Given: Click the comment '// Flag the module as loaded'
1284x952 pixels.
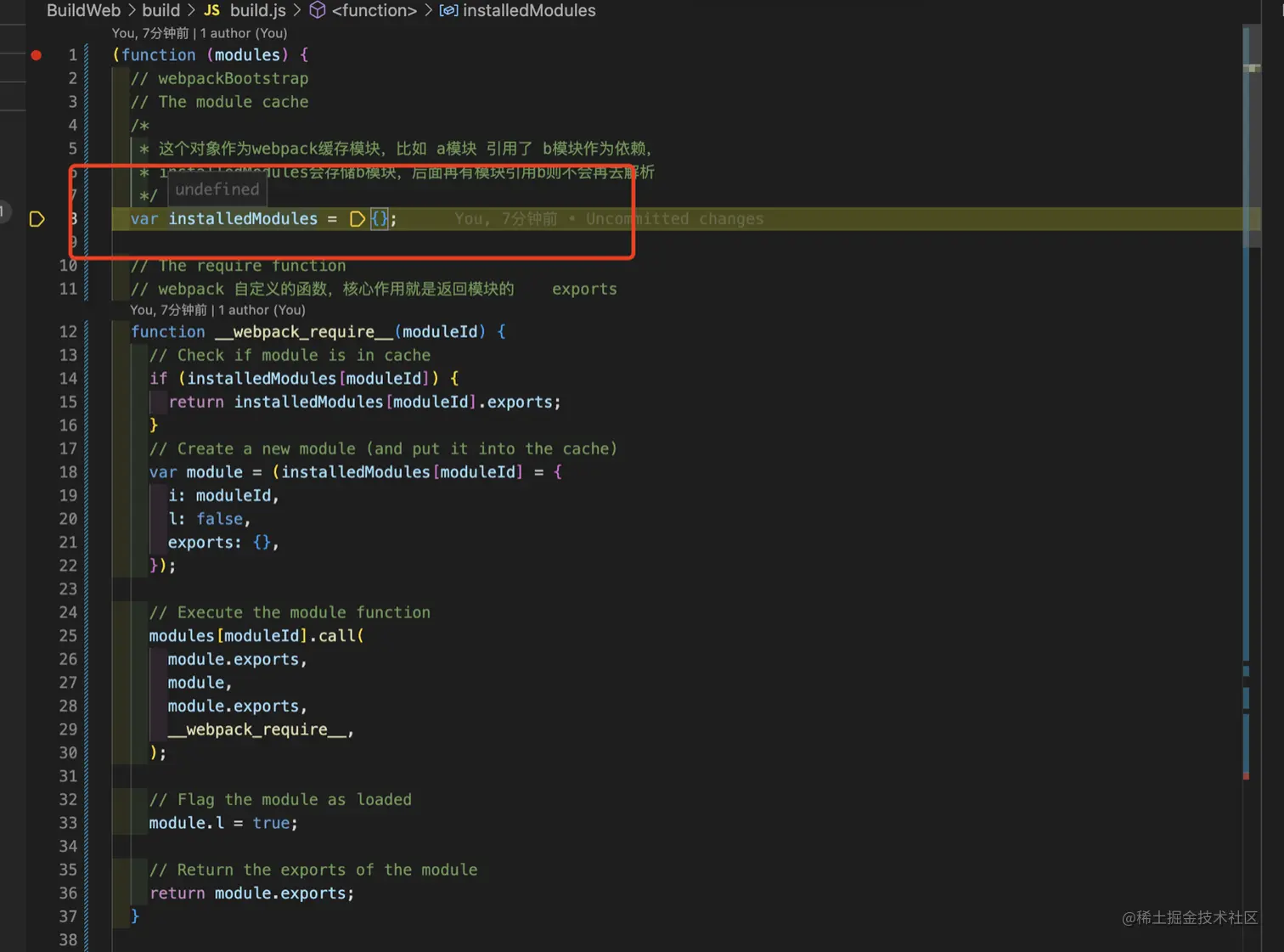Looking at the screenshot, I should (280, 800).
